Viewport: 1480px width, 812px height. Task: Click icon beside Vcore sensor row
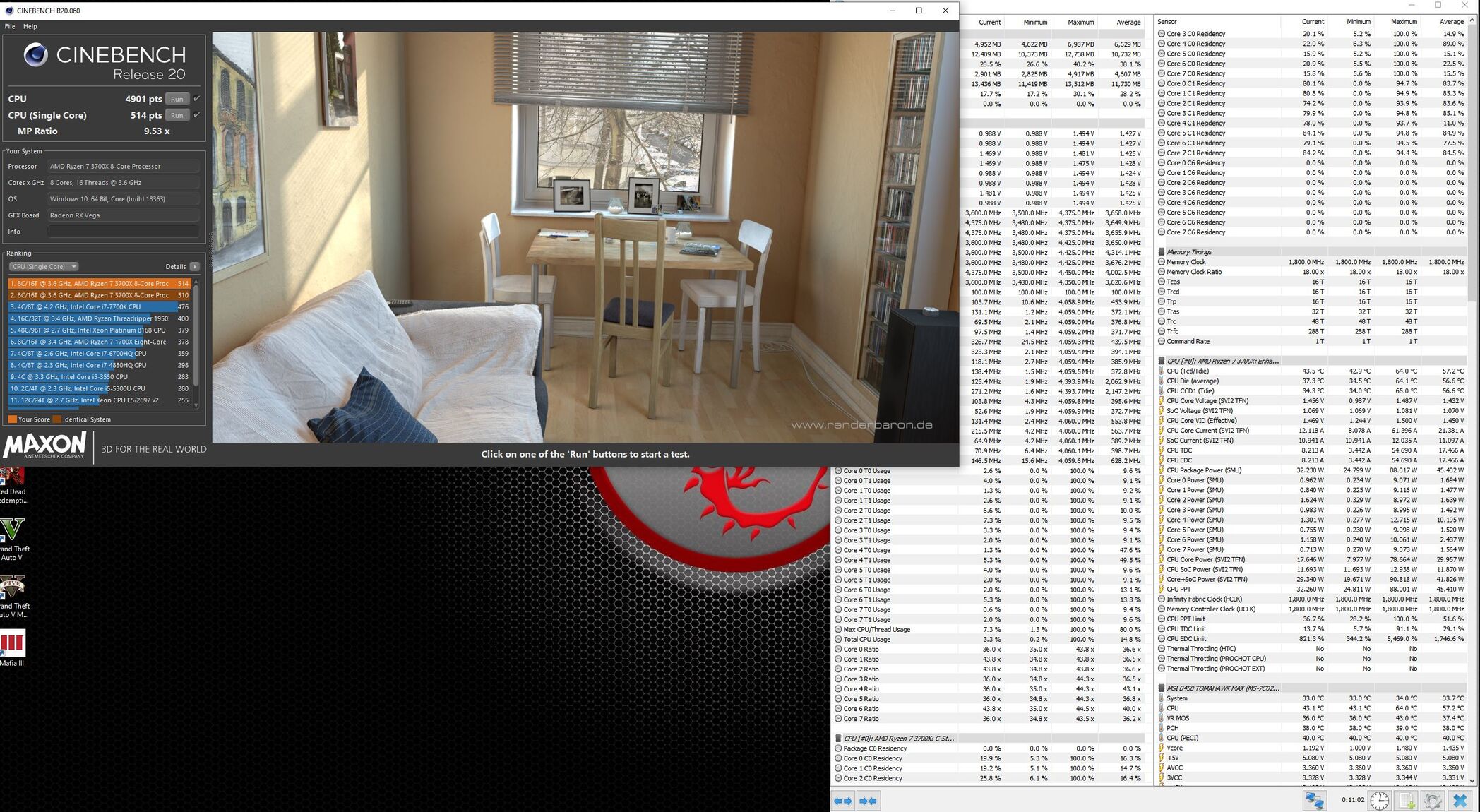[1162, 748]
